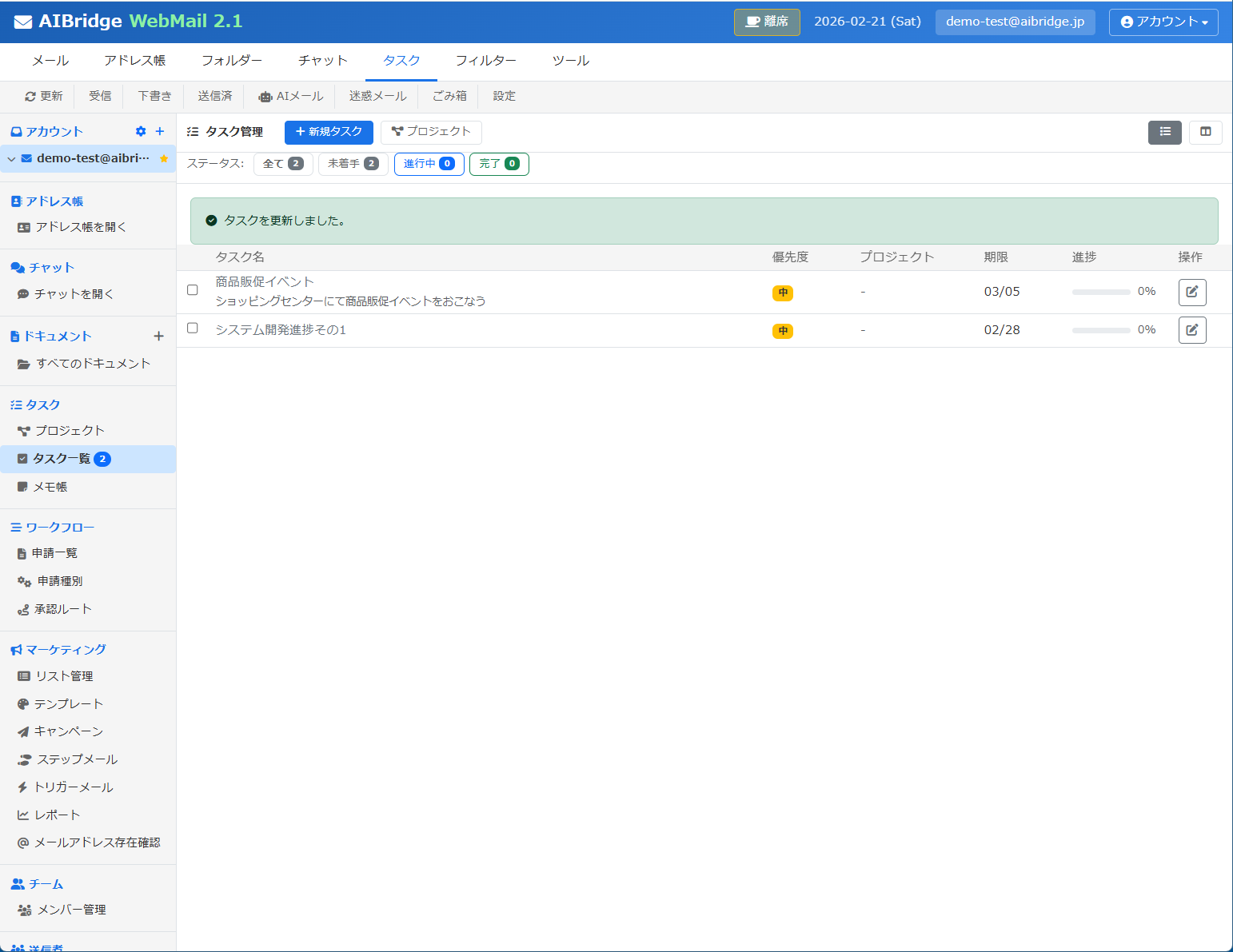Select the 未着手 status filter
Screen dimensions: 1233x952
tap(353, 163)
